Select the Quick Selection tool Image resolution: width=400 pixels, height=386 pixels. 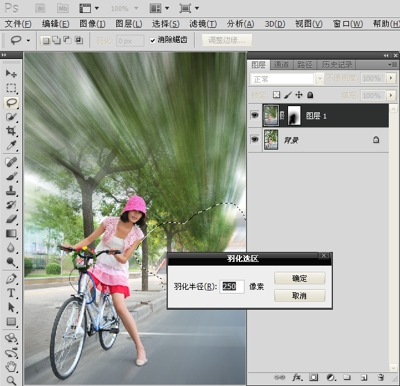pos(11,117)
